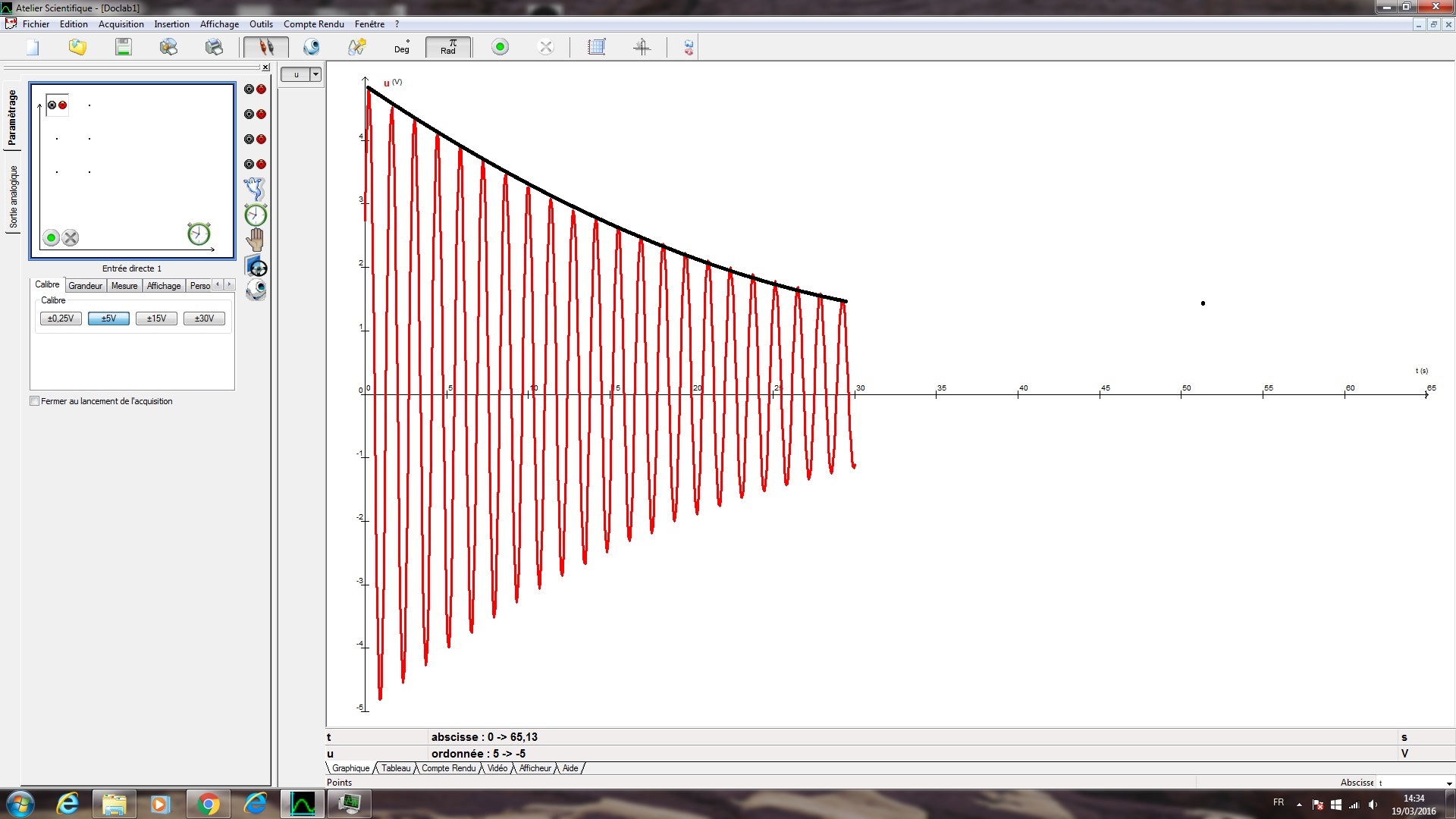Expand the u variable dropdown
Viewport: 1456px width, 819px height.
315,74
